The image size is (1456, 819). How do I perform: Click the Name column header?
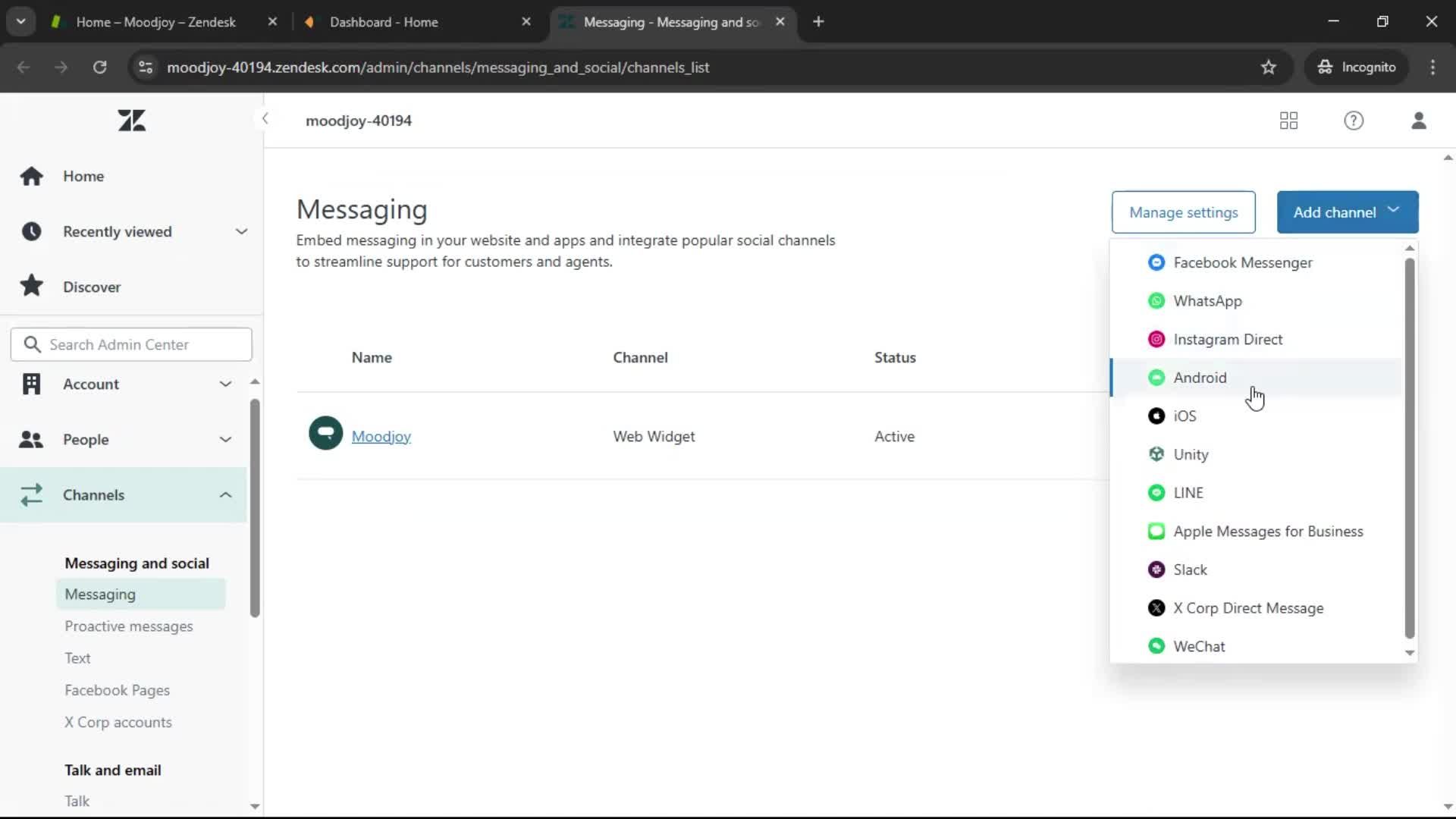click(372, 357)
